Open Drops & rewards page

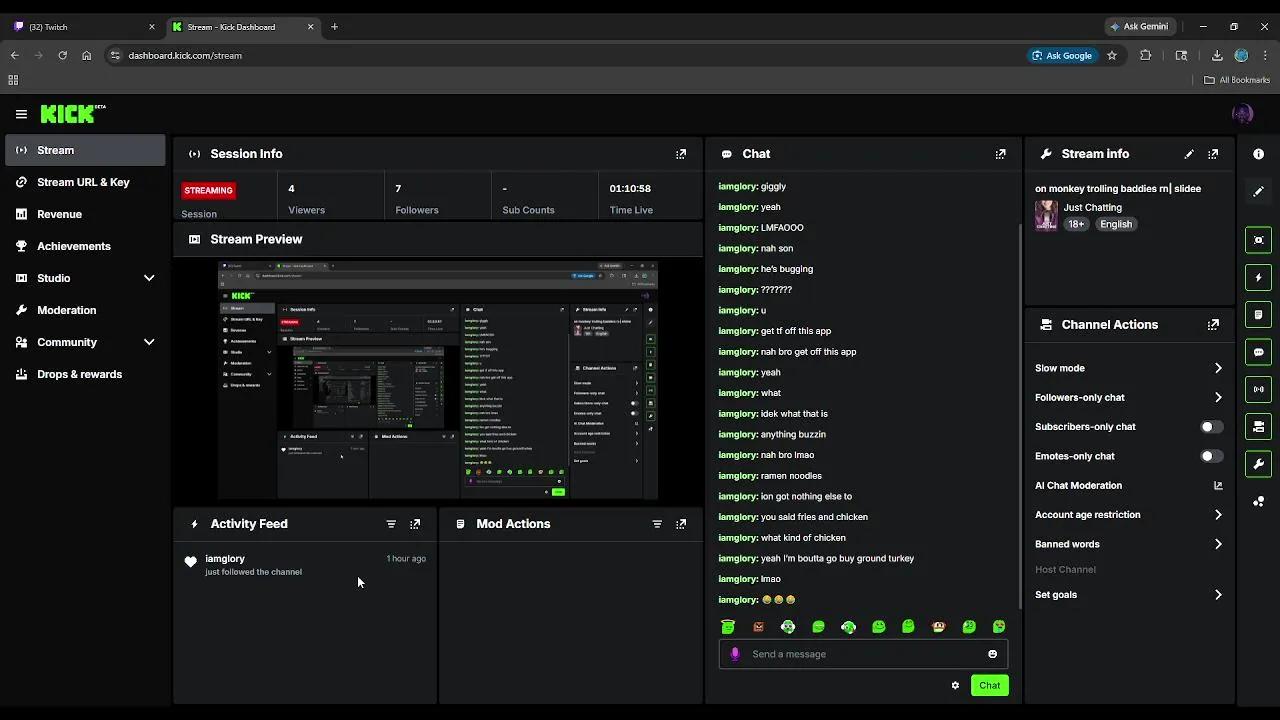[85, 374]
